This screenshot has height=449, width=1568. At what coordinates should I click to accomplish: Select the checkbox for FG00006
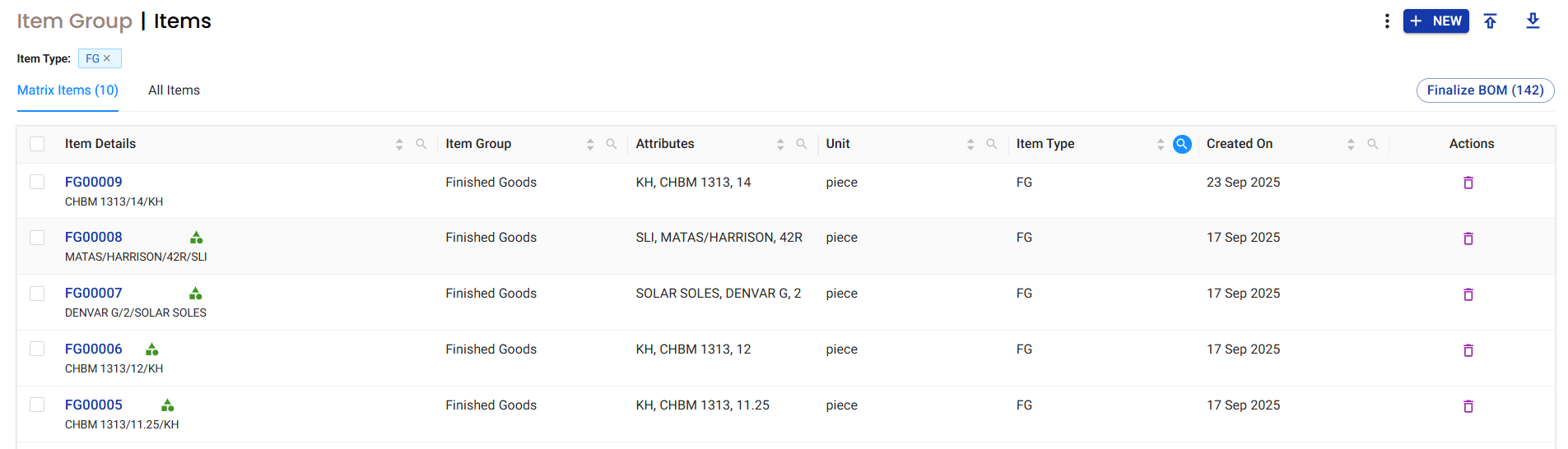(37, 349)
